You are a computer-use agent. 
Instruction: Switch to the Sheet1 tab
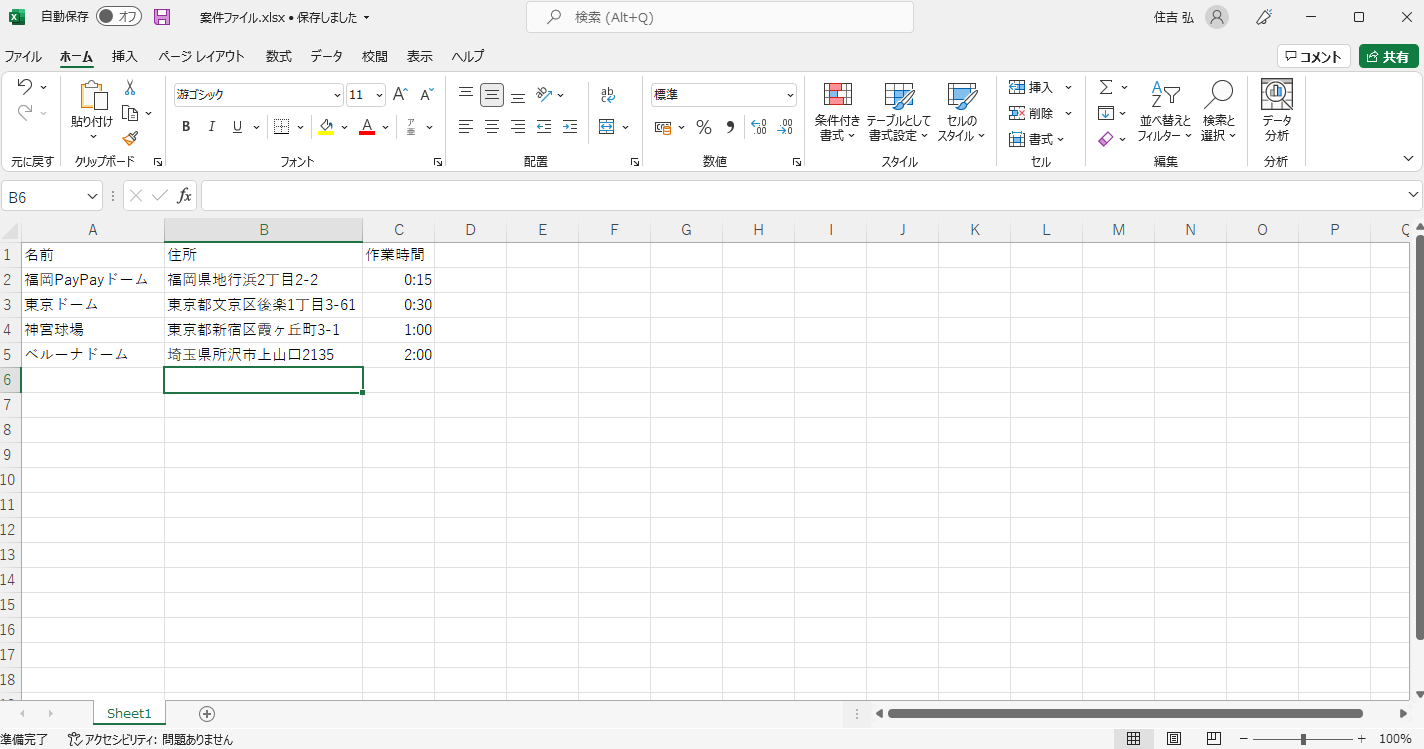[x=129, y=713]
